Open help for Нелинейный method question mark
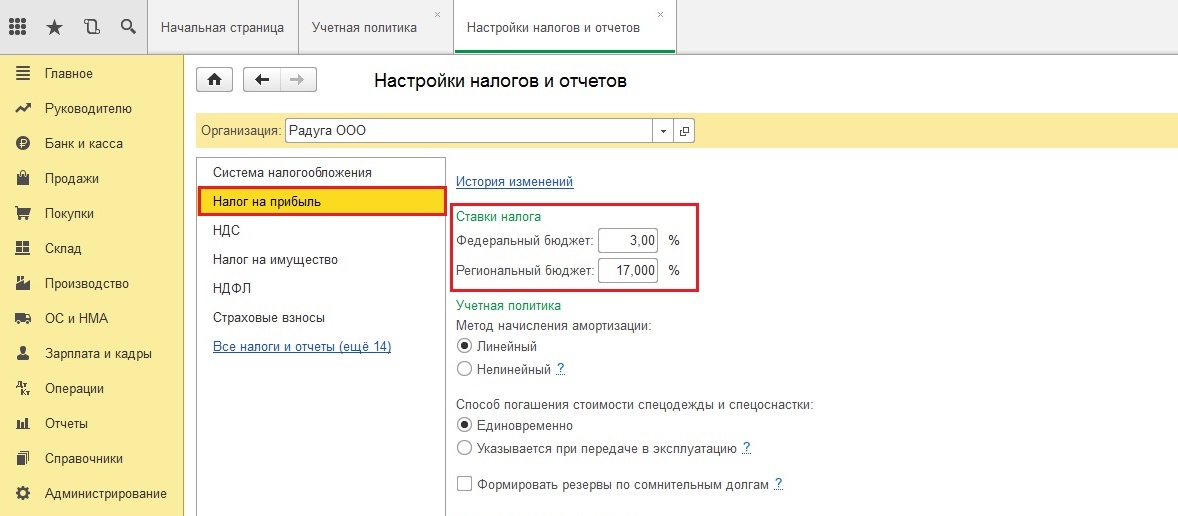Viewport: 1178px width, 516px height. click(x=560, y=369)
